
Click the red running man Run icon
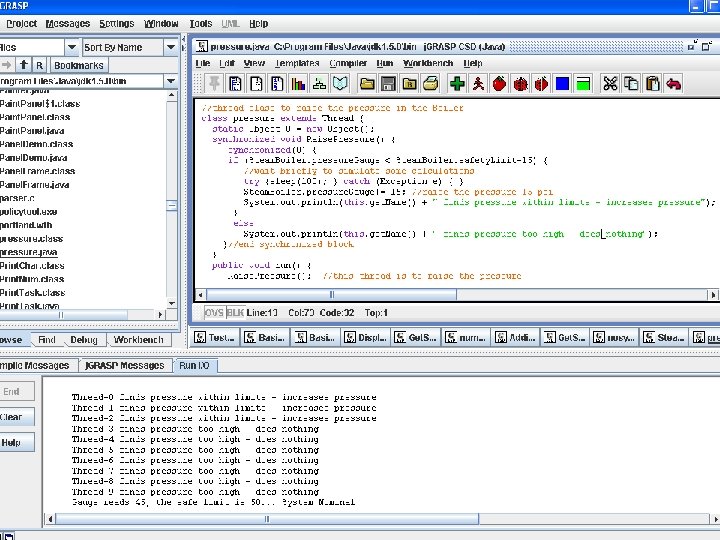pyautogui.click(x=479, y=84)
